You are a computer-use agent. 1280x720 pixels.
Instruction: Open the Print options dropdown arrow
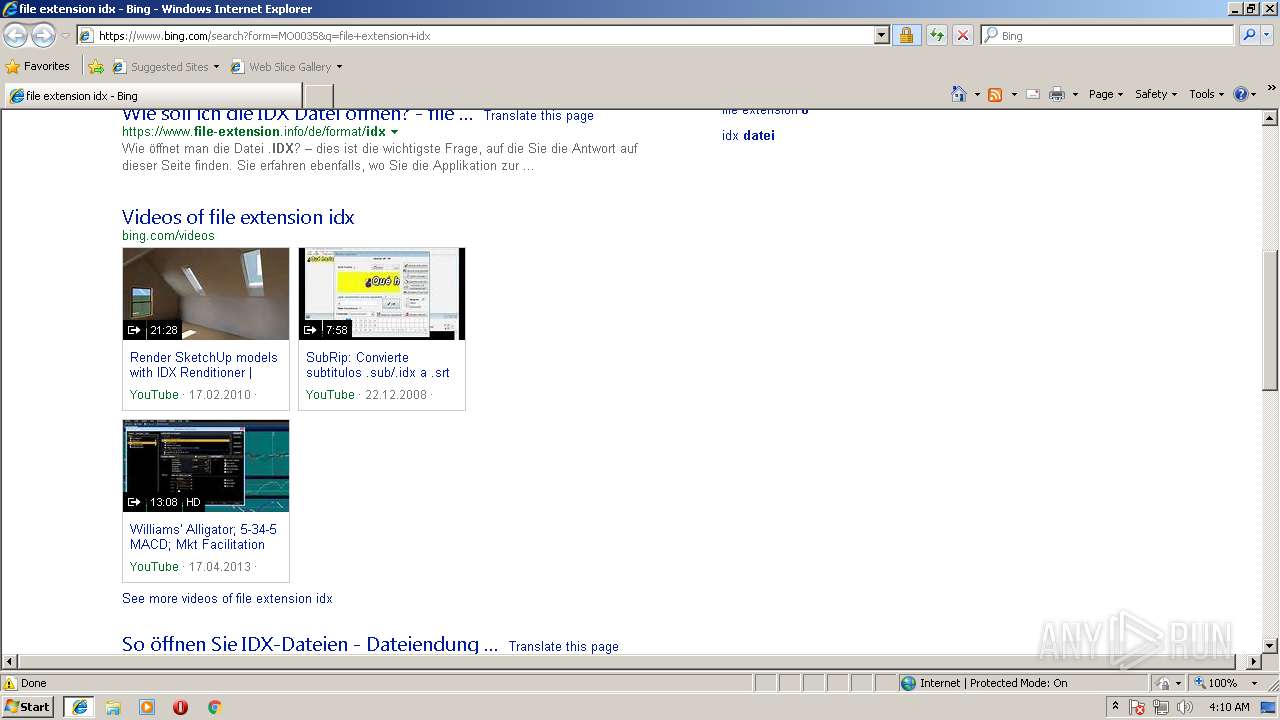(1075, 94)
